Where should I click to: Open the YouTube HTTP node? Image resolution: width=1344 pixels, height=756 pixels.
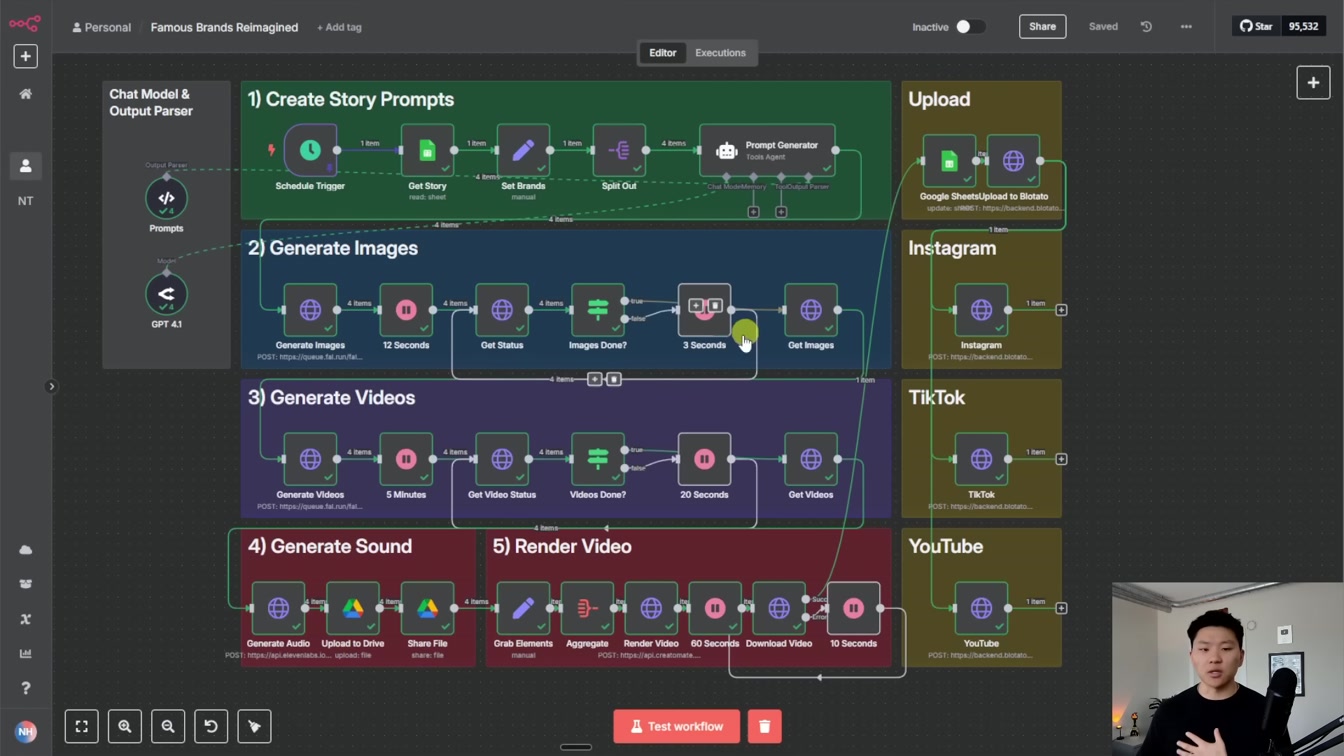(981, 608)
